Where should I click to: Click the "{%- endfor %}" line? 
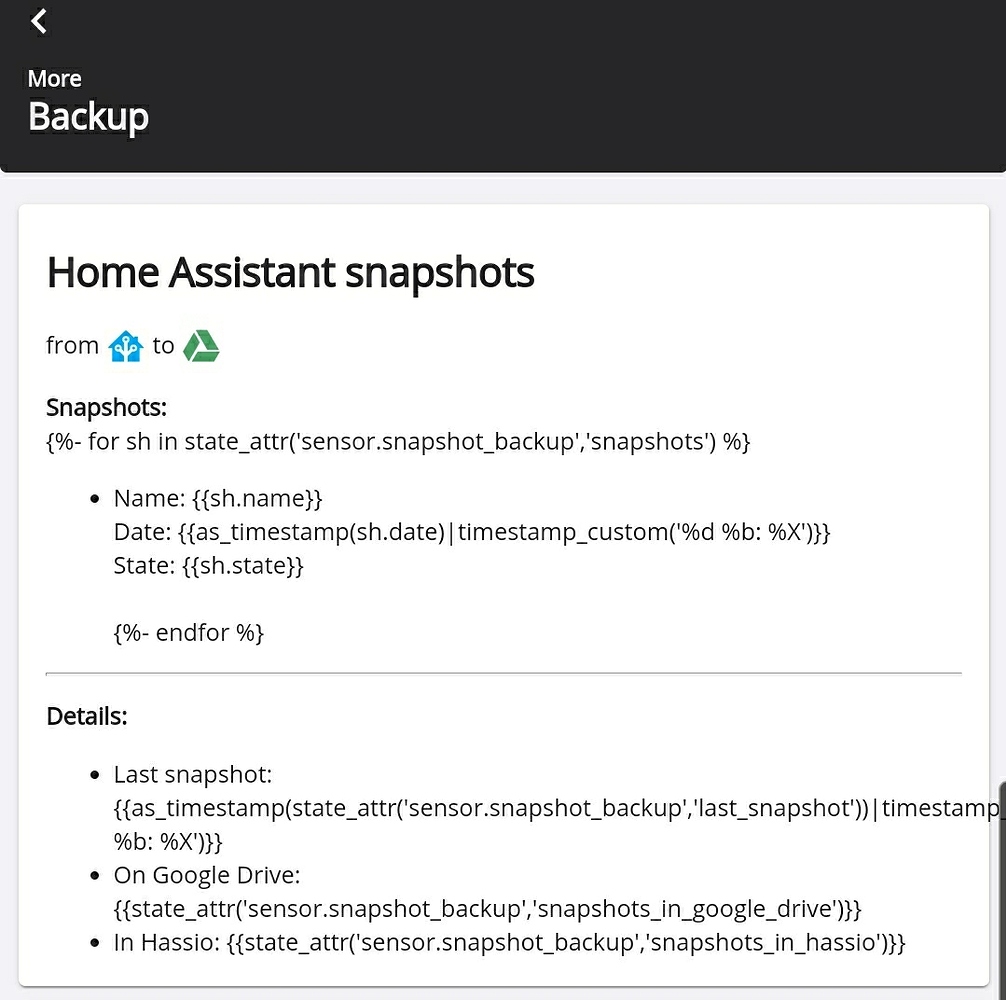pyautogui.click(x=189, y=633)
